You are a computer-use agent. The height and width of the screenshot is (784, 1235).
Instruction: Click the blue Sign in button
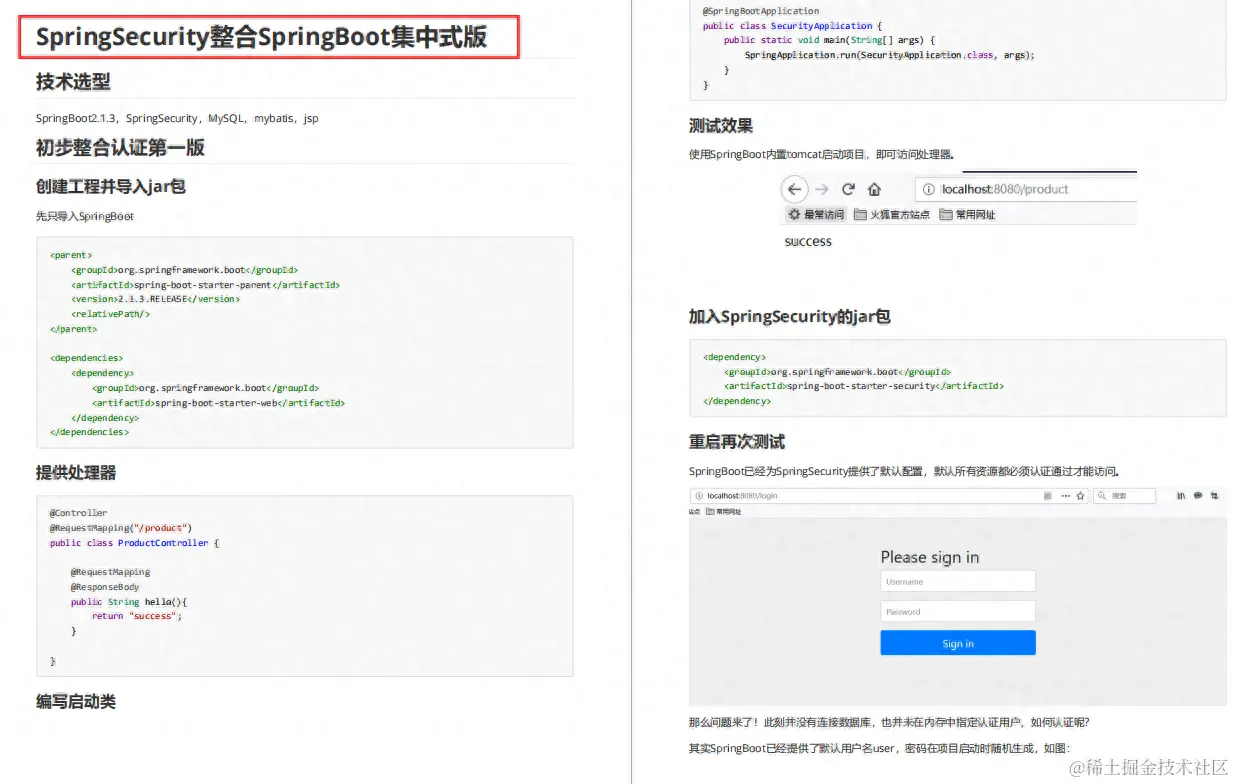pyautogui.click(x=958, y=643)
